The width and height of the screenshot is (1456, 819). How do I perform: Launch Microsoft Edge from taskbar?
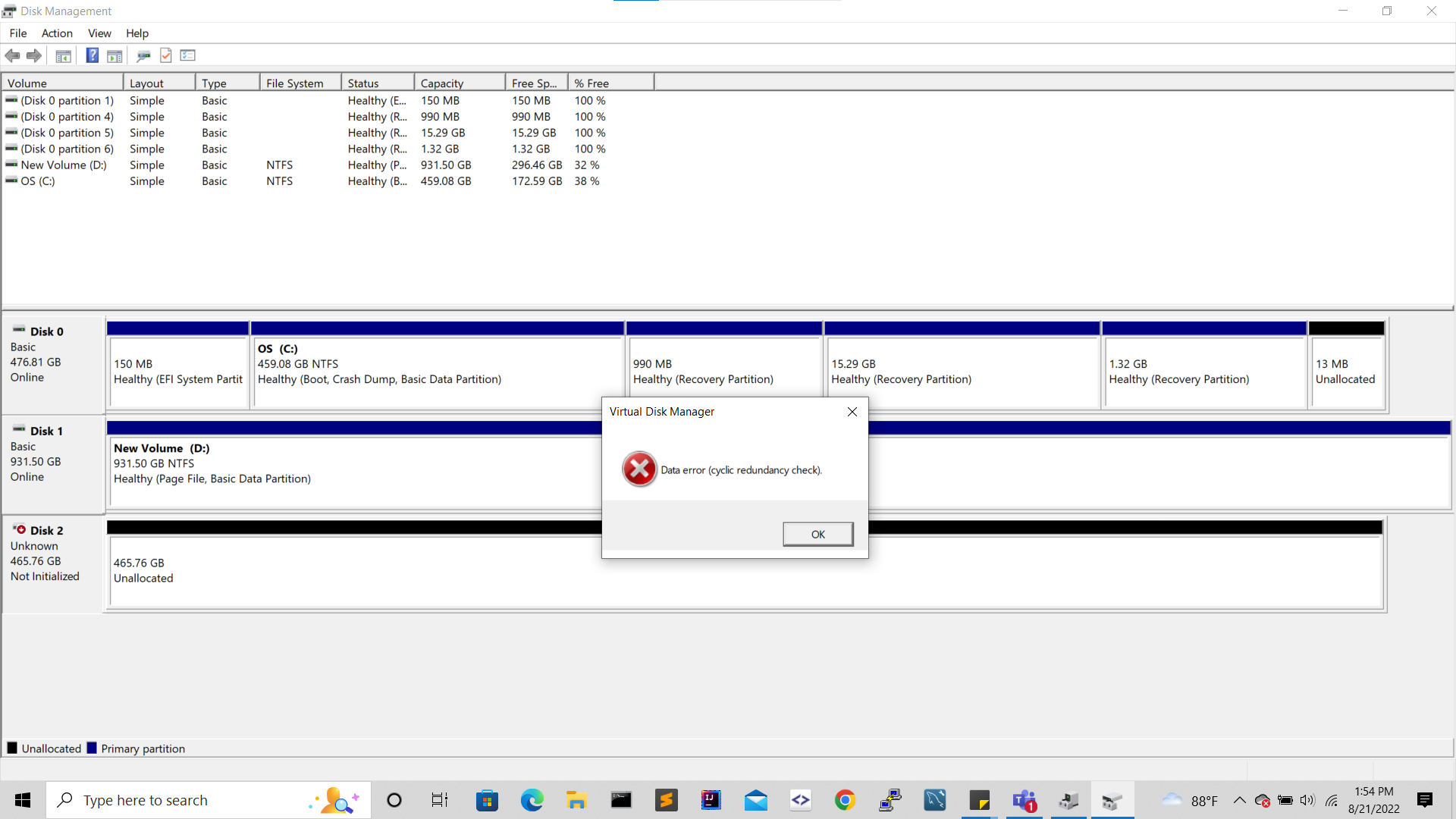click(x=532, y=800)
